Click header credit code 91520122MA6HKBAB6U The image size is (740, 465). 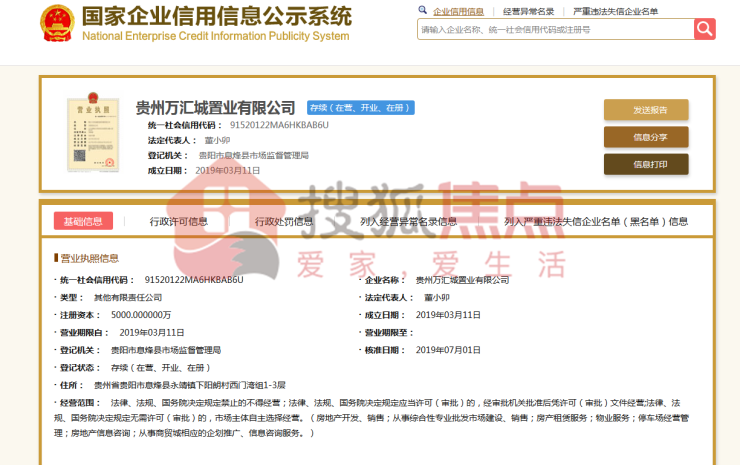(279, 125)
